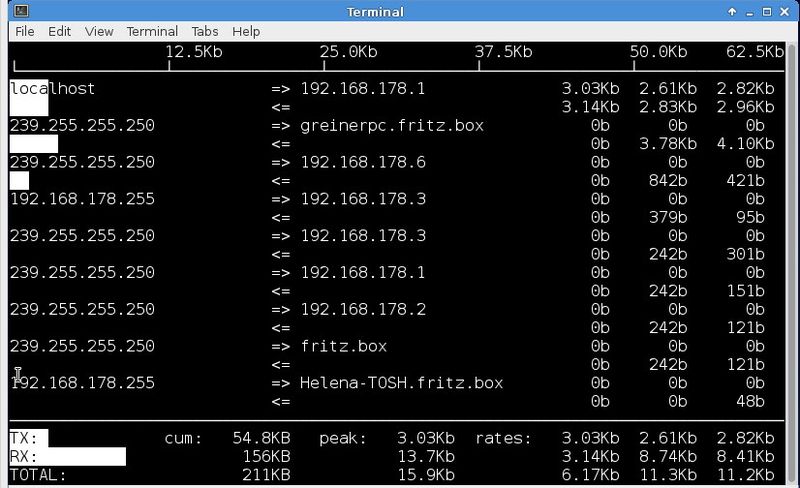800x488 pixels.
Task: Click the 62.5Kb scale label
Action: 755,52
